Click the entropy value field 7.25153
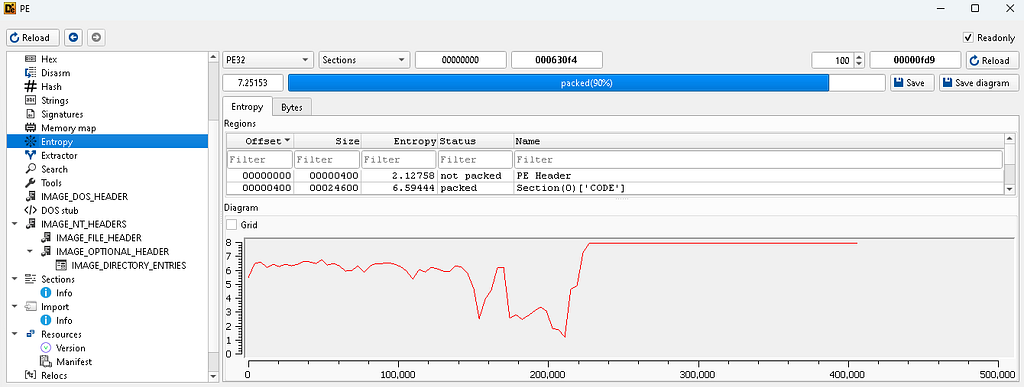1024x387 pixels. (253, 83)
